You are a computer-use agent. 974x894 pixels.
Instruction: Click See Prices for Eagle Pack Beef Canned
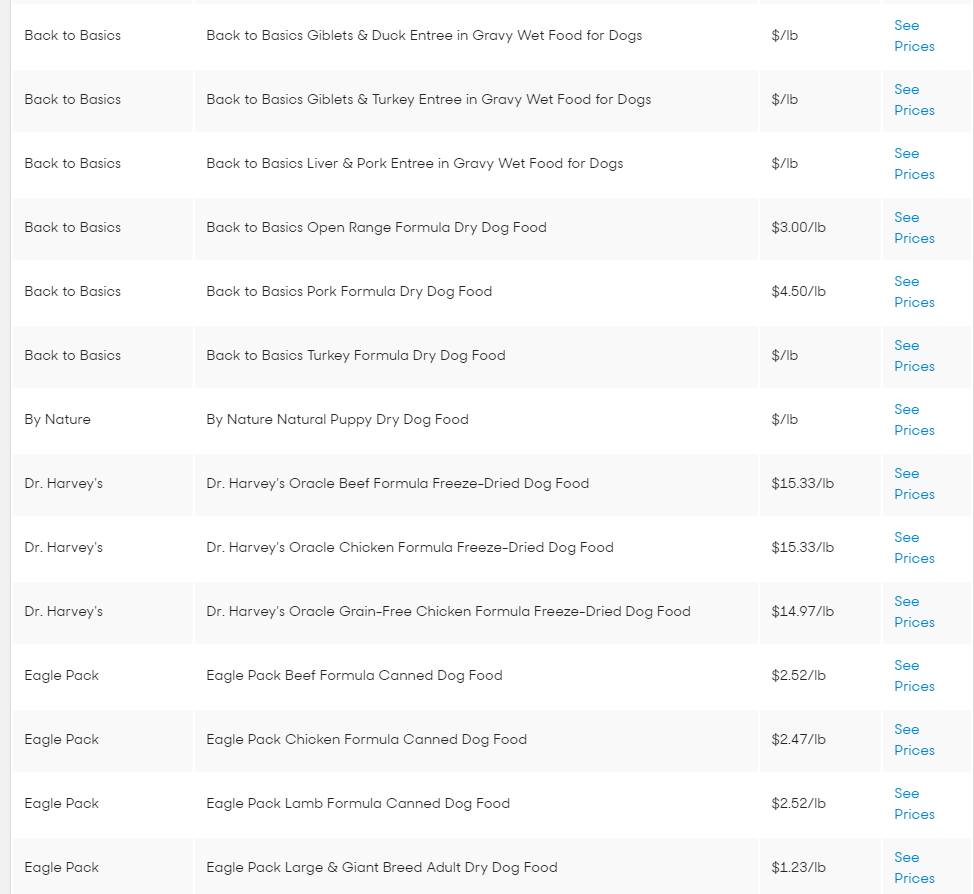coord(914,676)
